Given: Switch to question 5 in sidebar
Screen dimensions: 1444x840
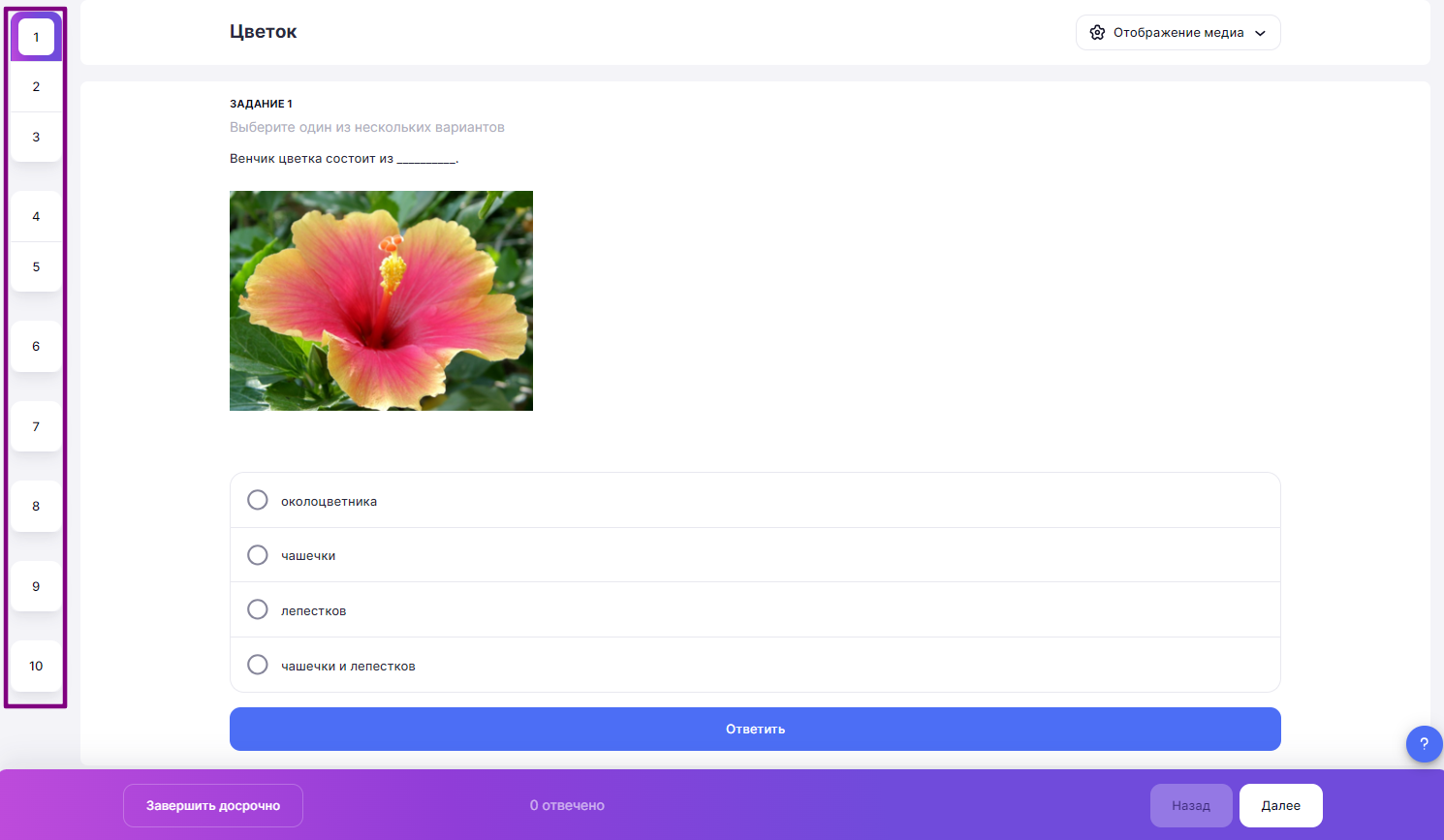Looking at the screenshot, I should 37,266.
